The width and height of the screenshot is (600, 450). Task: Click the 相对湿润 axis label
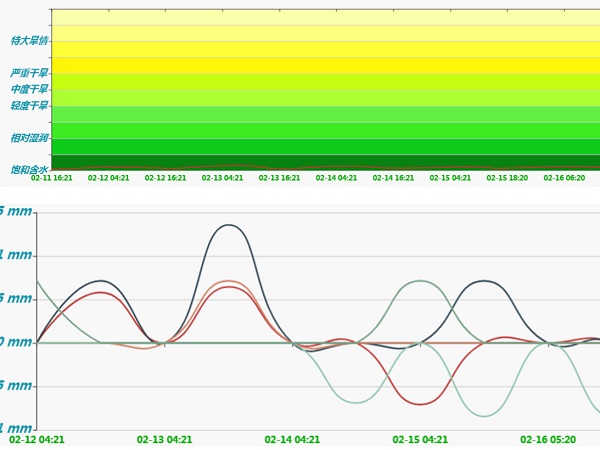point(29,137)
